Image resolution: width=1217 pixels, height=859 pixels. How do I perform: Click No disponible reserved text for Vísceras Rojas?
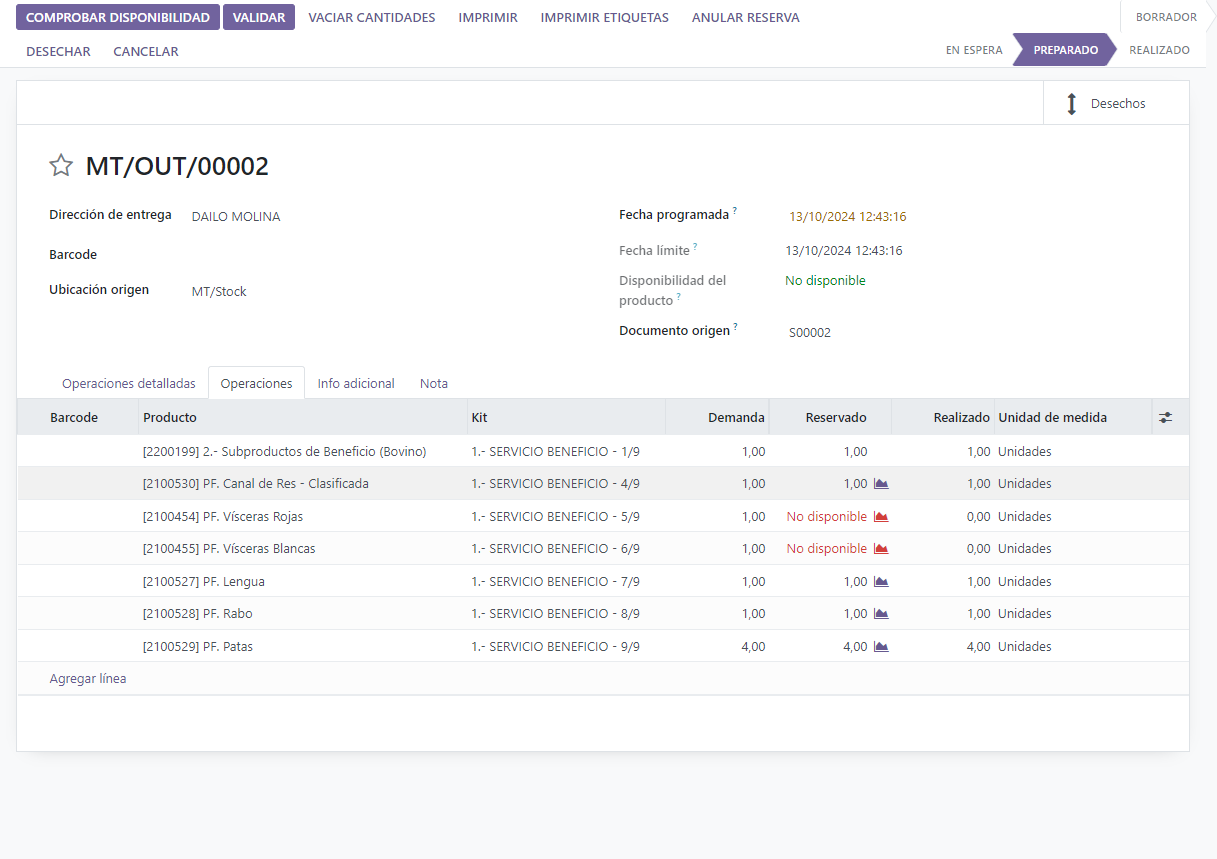coord(827,517)
